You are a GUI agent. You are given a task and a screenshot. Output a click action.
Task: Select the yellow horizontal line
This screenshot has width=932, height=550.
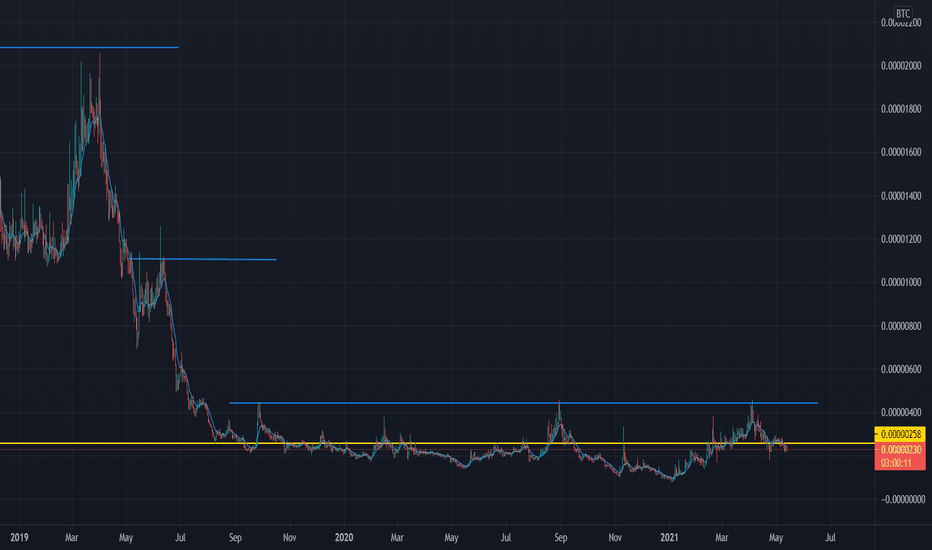(437, 443)
